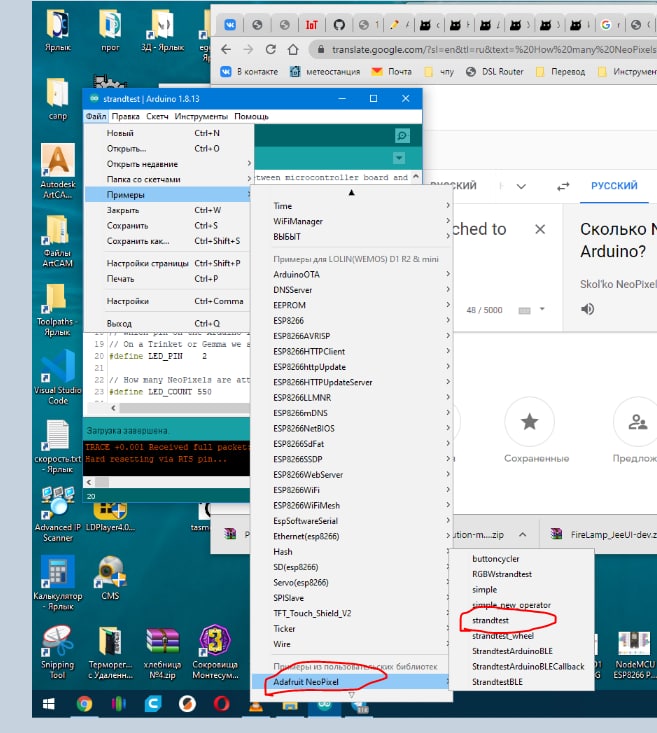The width and height of the screenshot is (657, 733).
Task: Switch to the IoT browser tab
Action: [311, 25]
